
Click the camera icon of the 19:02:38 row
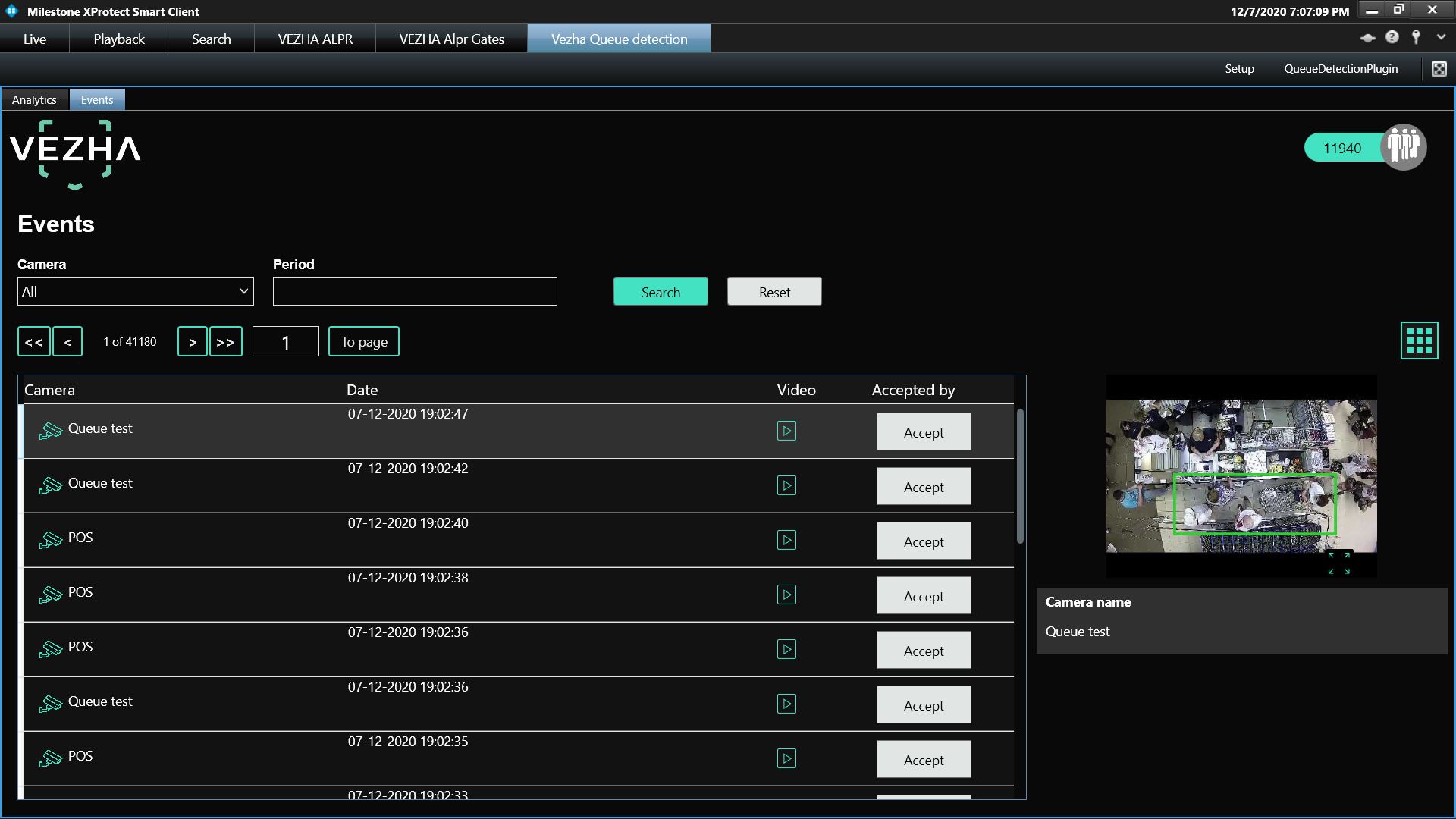coord(51,595)
